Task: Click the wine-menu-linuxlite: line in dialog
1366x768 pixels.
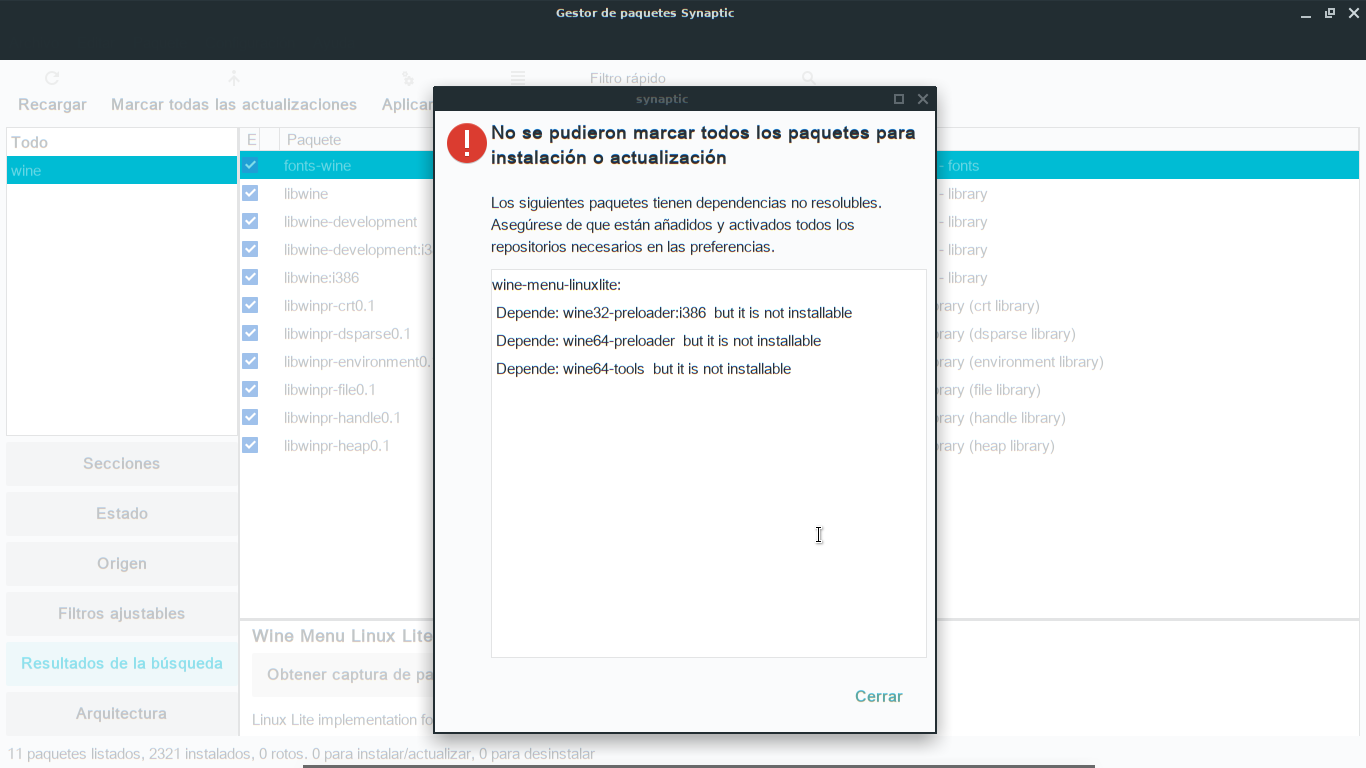Action: point(557,285)
